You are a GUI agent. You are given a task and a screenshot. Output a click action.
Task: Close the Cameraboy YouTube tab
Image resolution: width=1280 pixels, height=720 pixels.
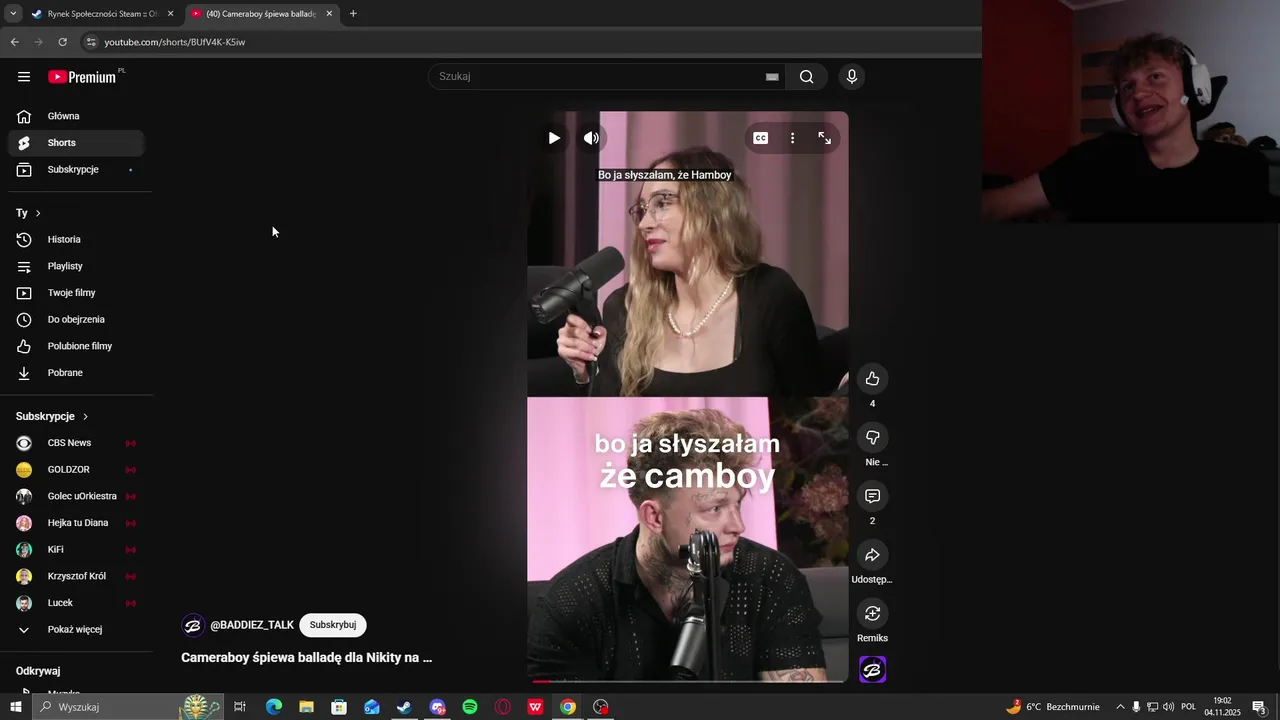point(329,14)
